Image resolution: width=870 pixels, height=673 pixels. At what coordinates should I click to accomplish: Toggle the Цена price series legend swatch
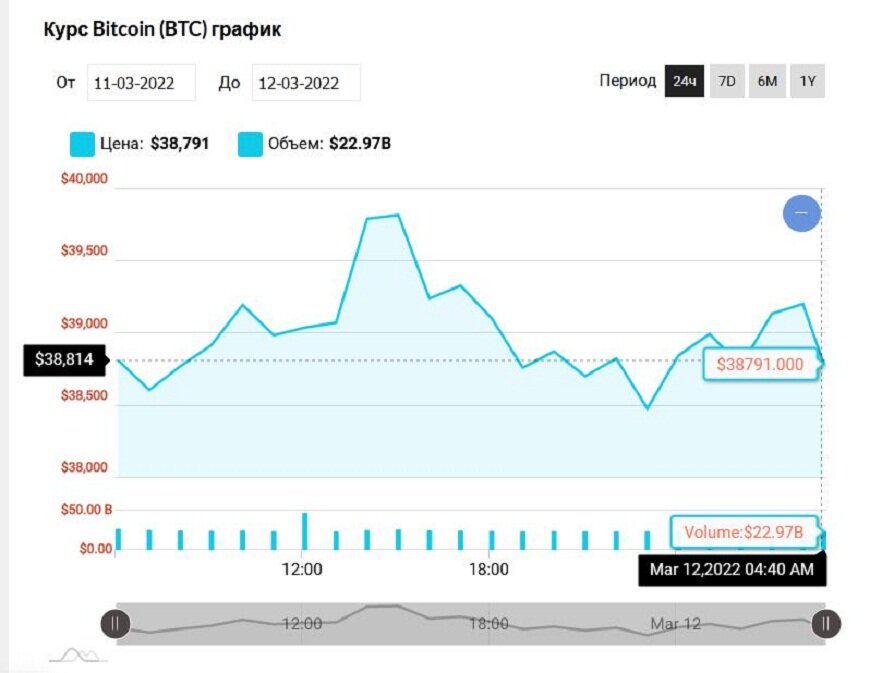[x=82, y=144]
